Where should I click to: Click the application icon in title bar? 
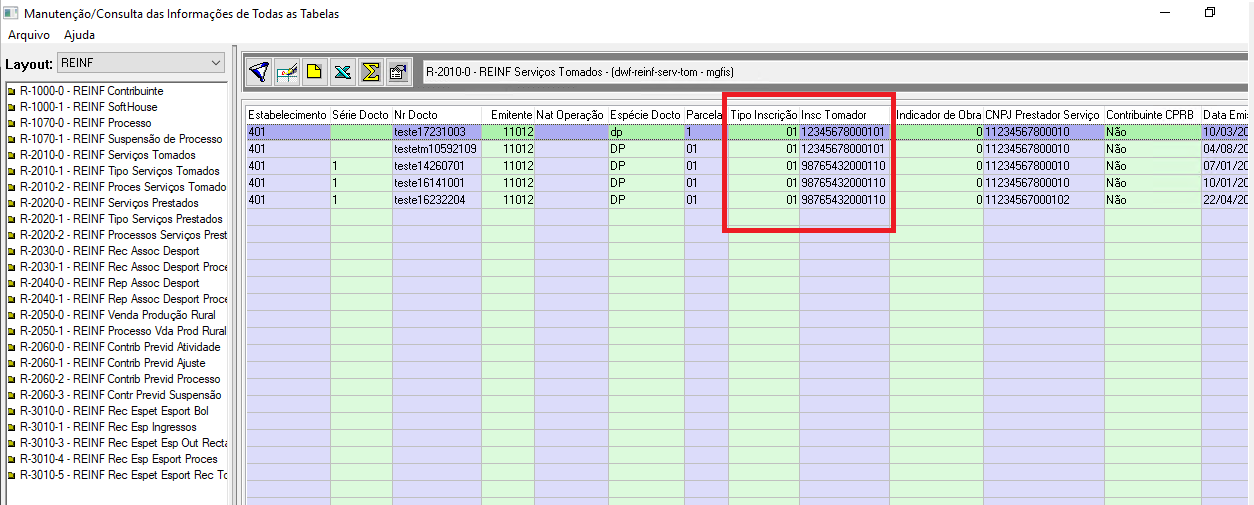coord(10,13)
